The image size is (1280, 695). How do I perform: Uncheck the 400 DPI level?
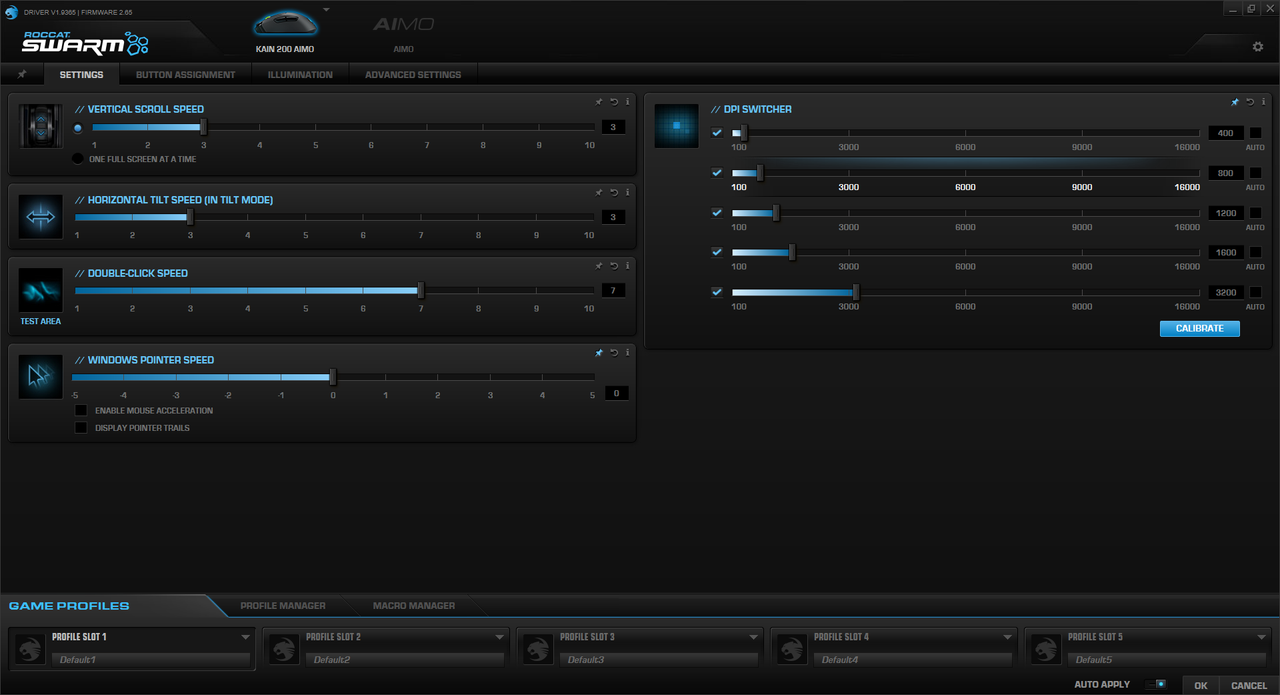click(716, 132)
